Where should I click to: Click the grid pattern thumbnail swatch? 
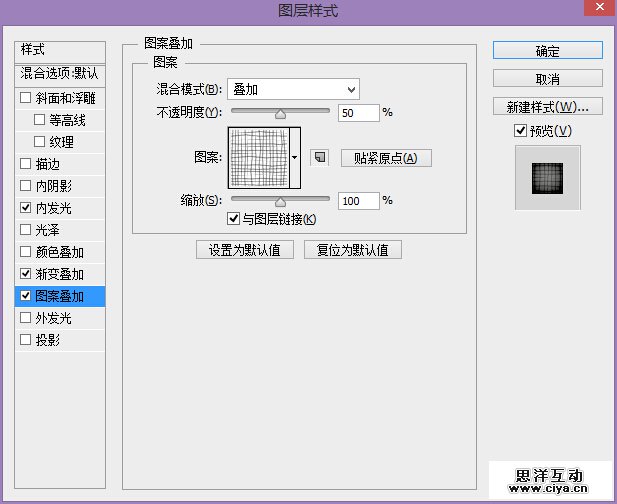coord(259,158)
